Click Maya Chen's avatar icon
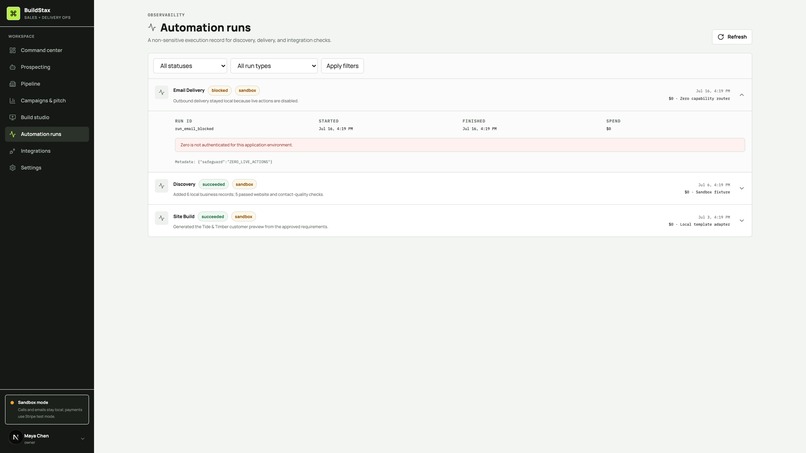 [x=15, y=437]
